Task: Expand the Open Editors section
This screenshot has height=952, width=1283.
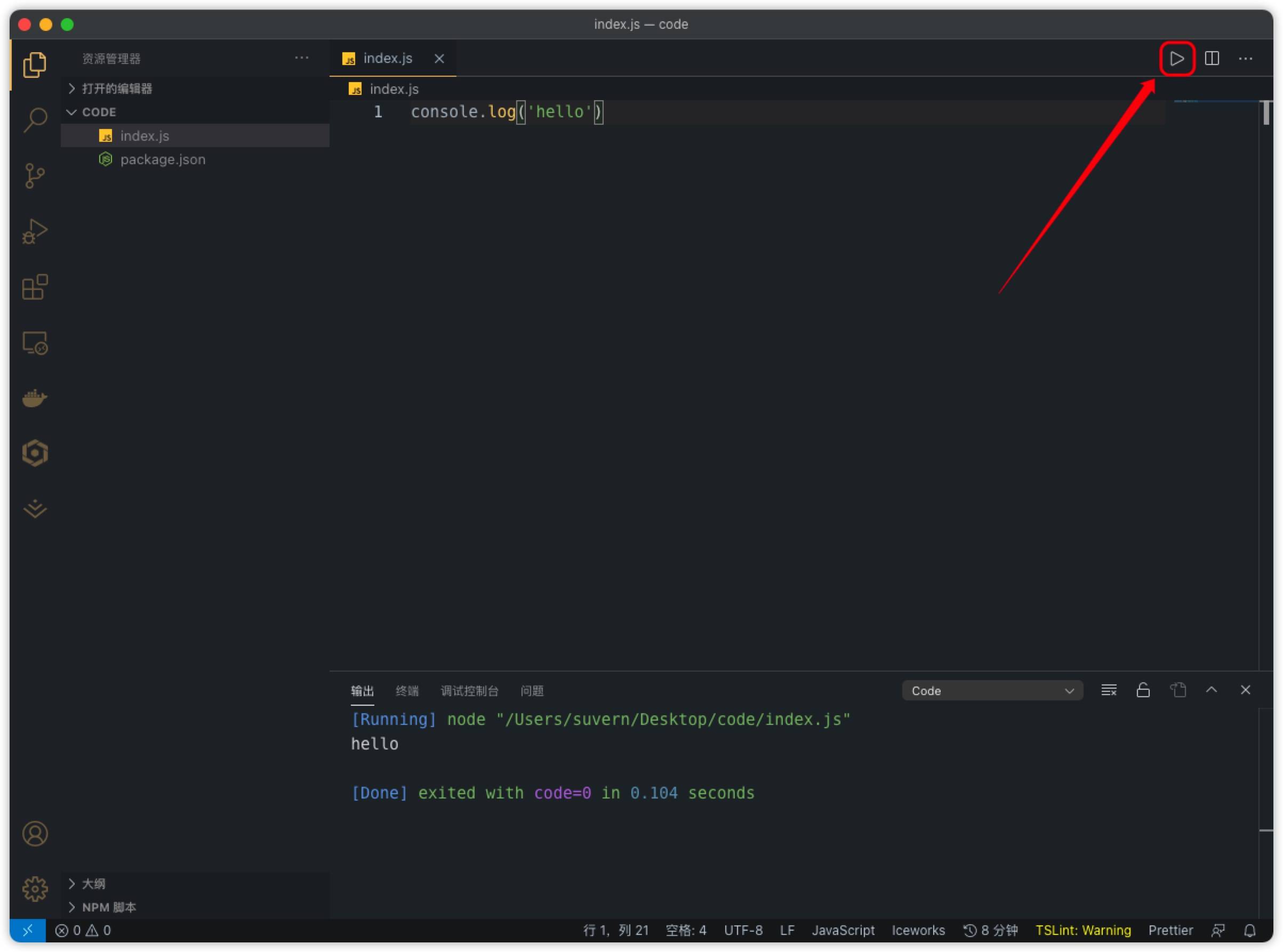Action: point(195,88)
